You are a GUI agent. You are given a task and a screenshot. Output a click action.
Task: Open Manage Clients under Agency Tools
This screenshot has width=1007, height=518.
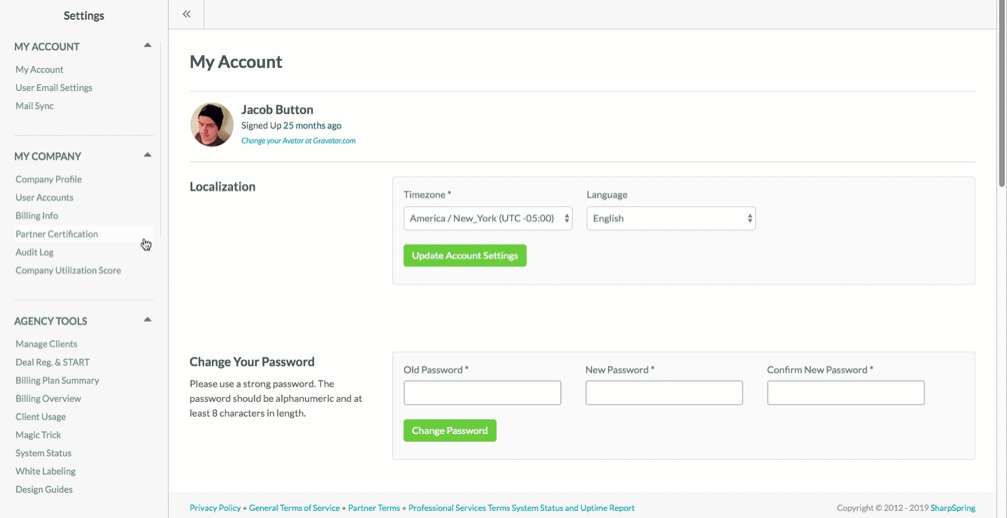coord(46,344)
